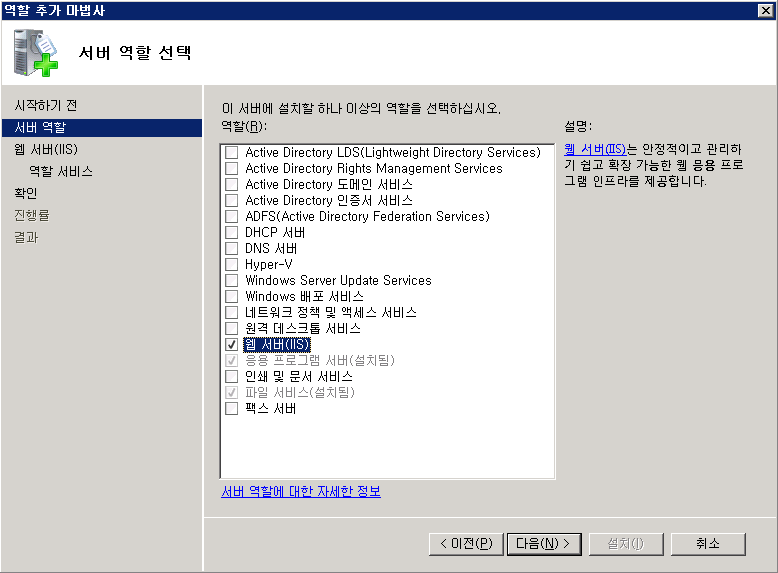
Task: Enable Active Directory 도메인 서비스 checkbox
Action: coord(231,184)
